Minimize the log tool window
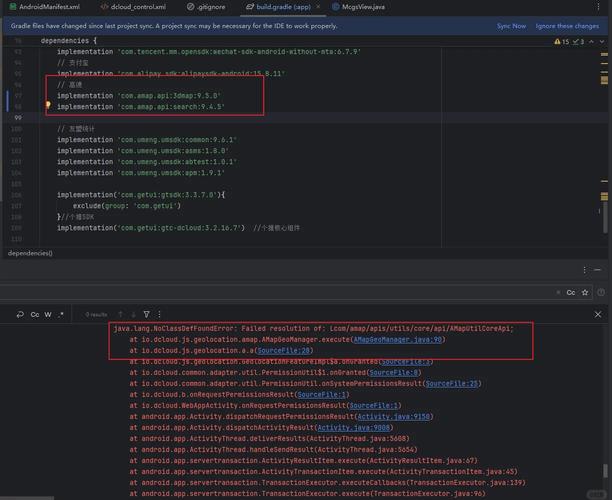 tap(598, 270)
